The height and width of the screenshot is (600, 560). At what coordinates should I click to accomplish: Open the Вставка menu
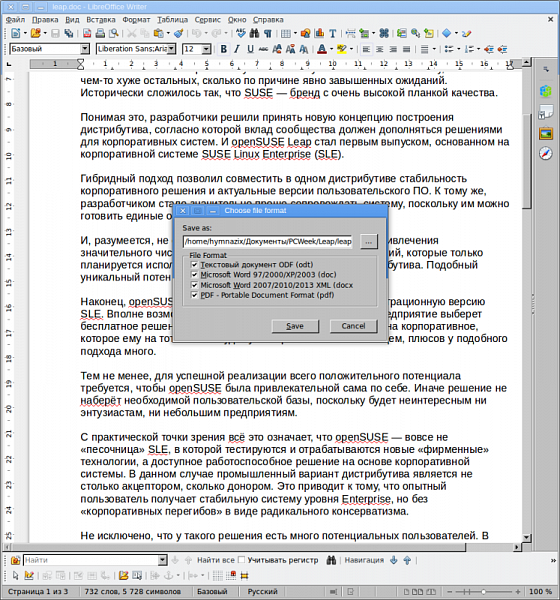pos(101,20)
